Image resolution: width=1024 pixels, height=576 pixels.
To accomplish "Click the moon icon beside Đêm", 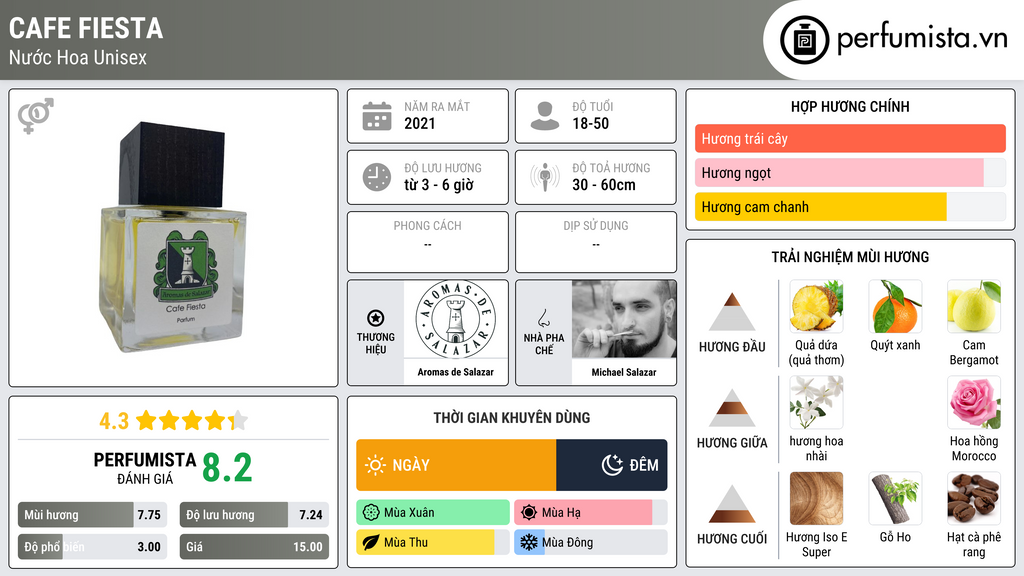I will pyautogui.click(x=612, y=465).
